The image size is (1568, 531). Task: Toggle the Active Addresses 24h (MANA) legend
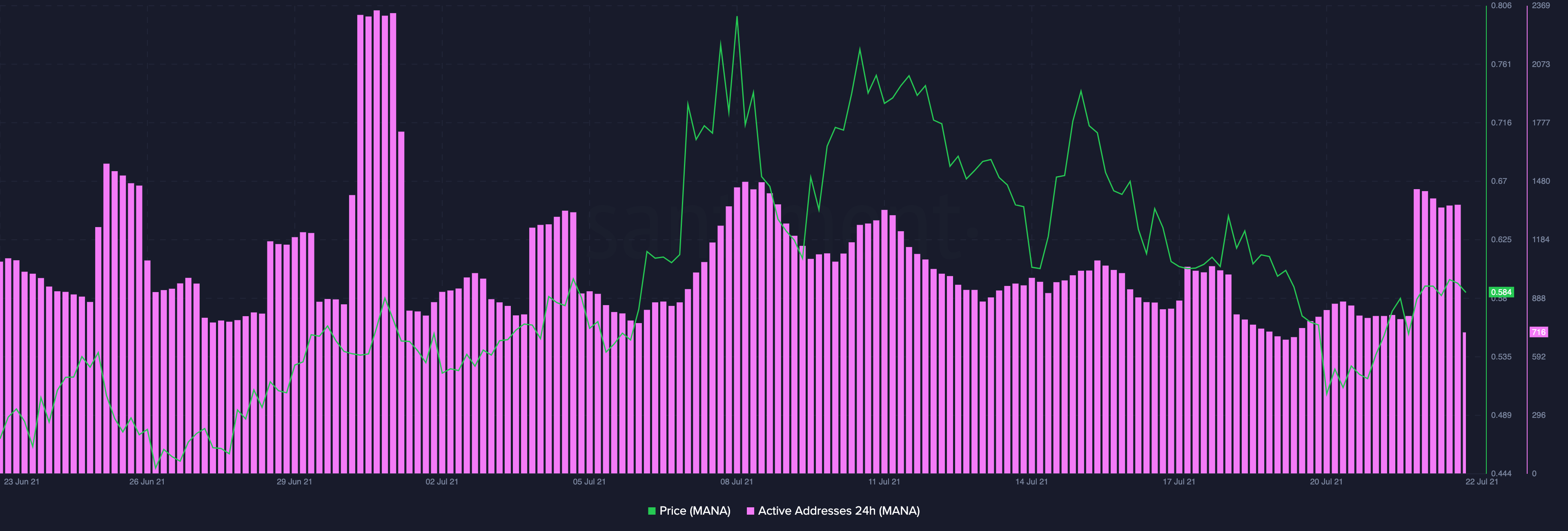833,511
